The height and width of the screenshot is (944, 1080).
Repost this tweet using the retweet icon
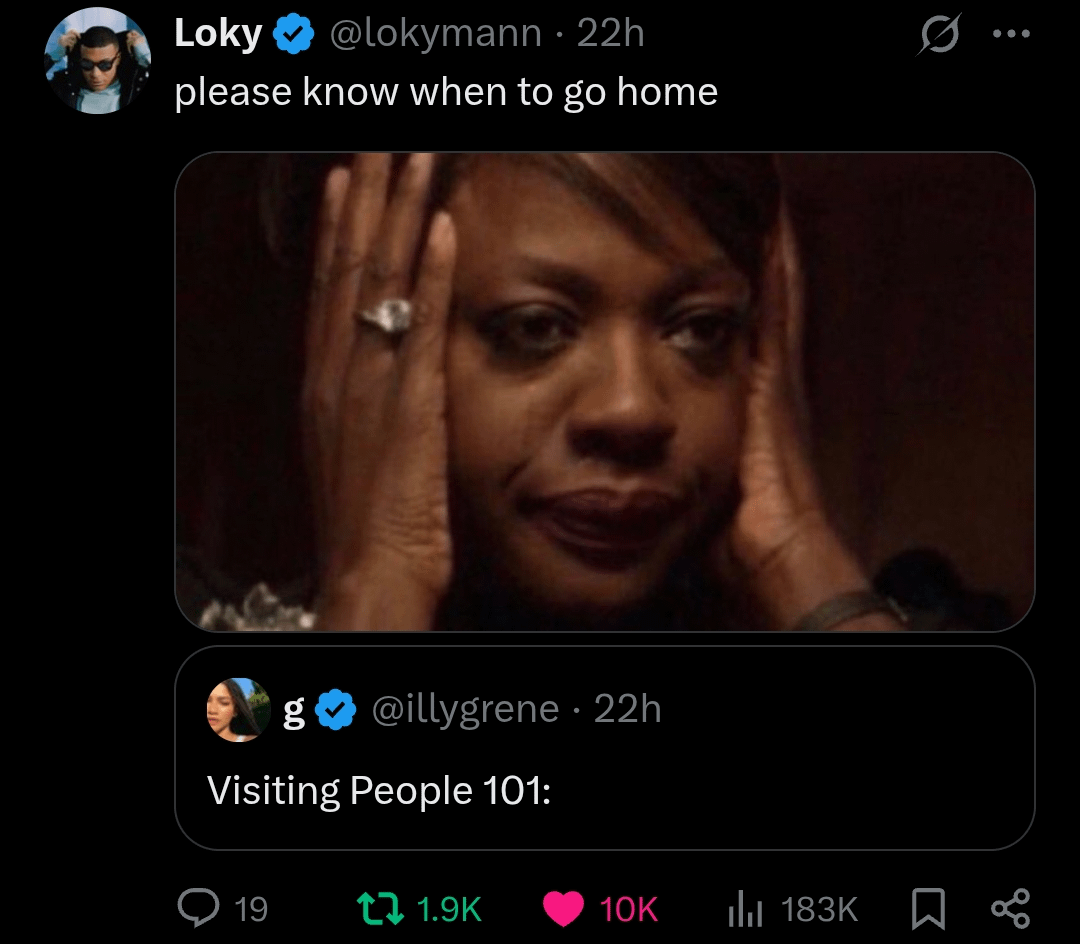tap(381, 908)
